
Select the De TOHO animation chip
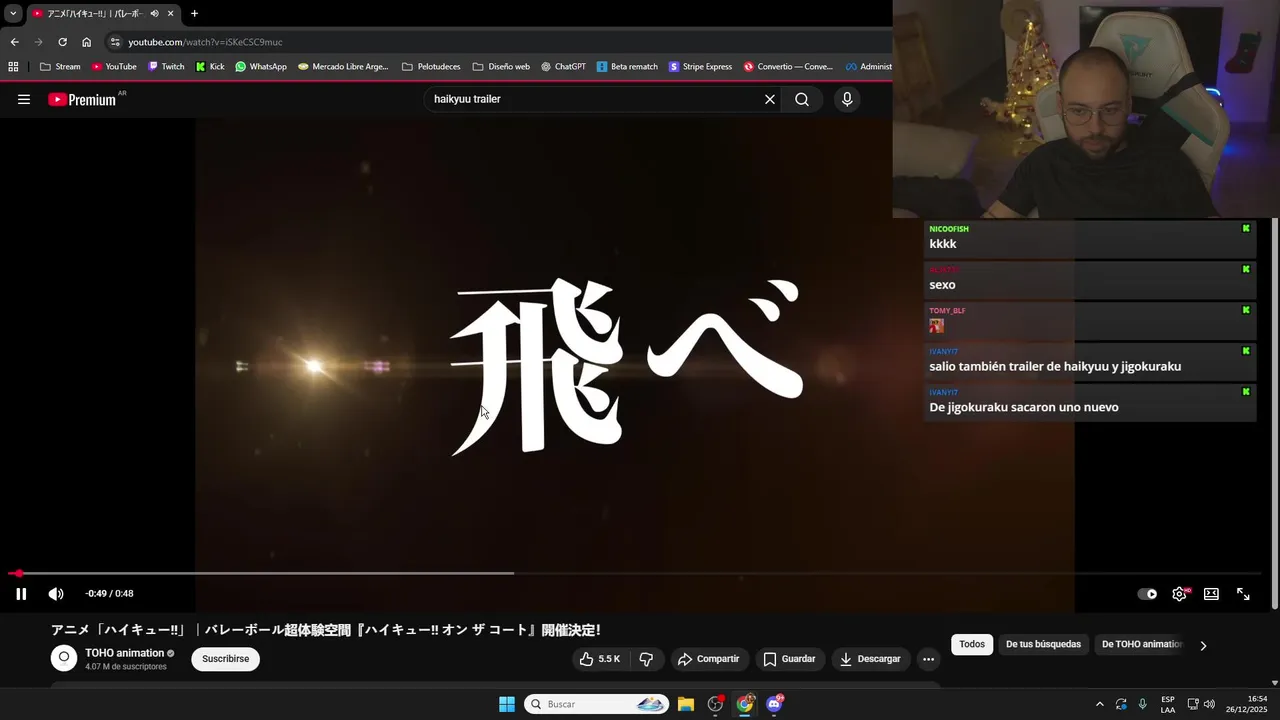point(1141,644)
